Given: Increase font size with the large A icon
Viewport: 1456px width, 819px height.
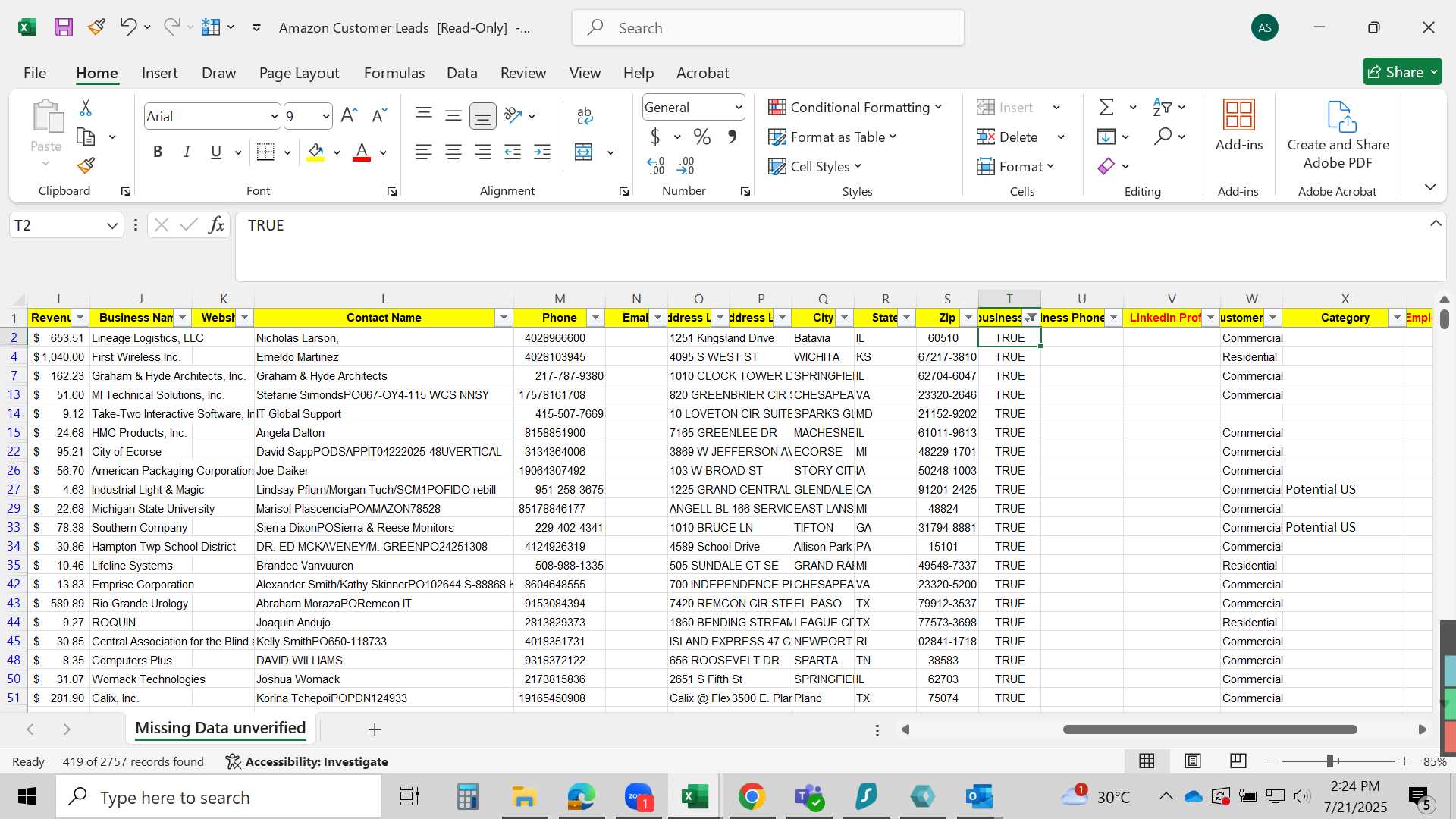Looking at the screenshot, I should pyautogui.click(x=349, y=115).
